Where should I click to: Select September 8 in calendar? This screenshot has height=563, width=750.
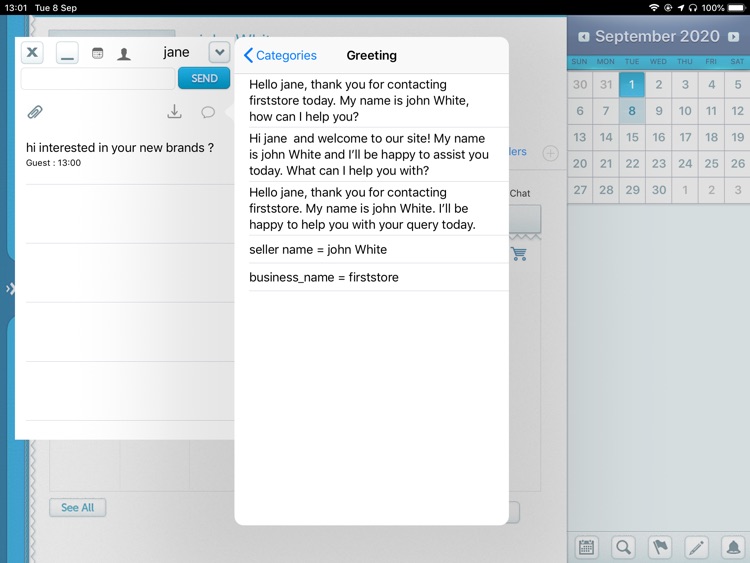pyautogui.click(x=632, y=111)
